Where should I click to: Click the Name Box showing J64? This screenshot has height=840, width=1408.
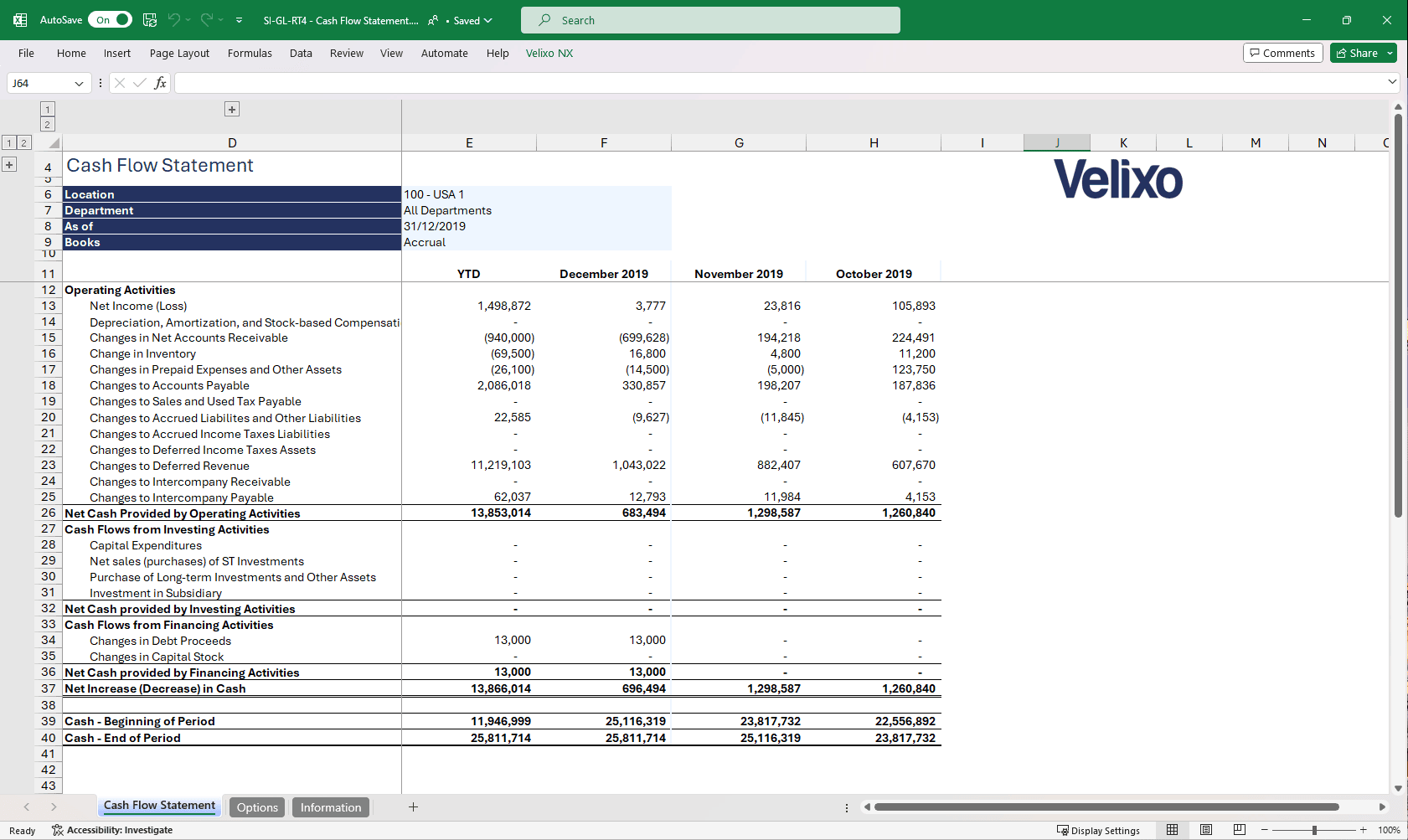tap(39, 83)
